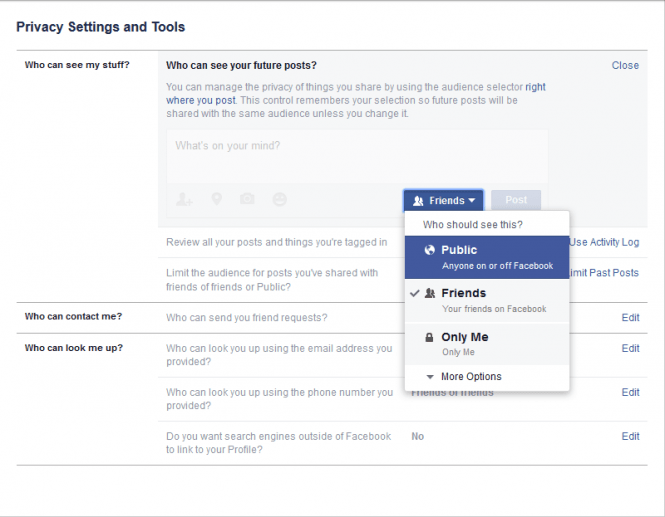
Task: Click Use Activity Log link
Action: (x=604, y=242)
